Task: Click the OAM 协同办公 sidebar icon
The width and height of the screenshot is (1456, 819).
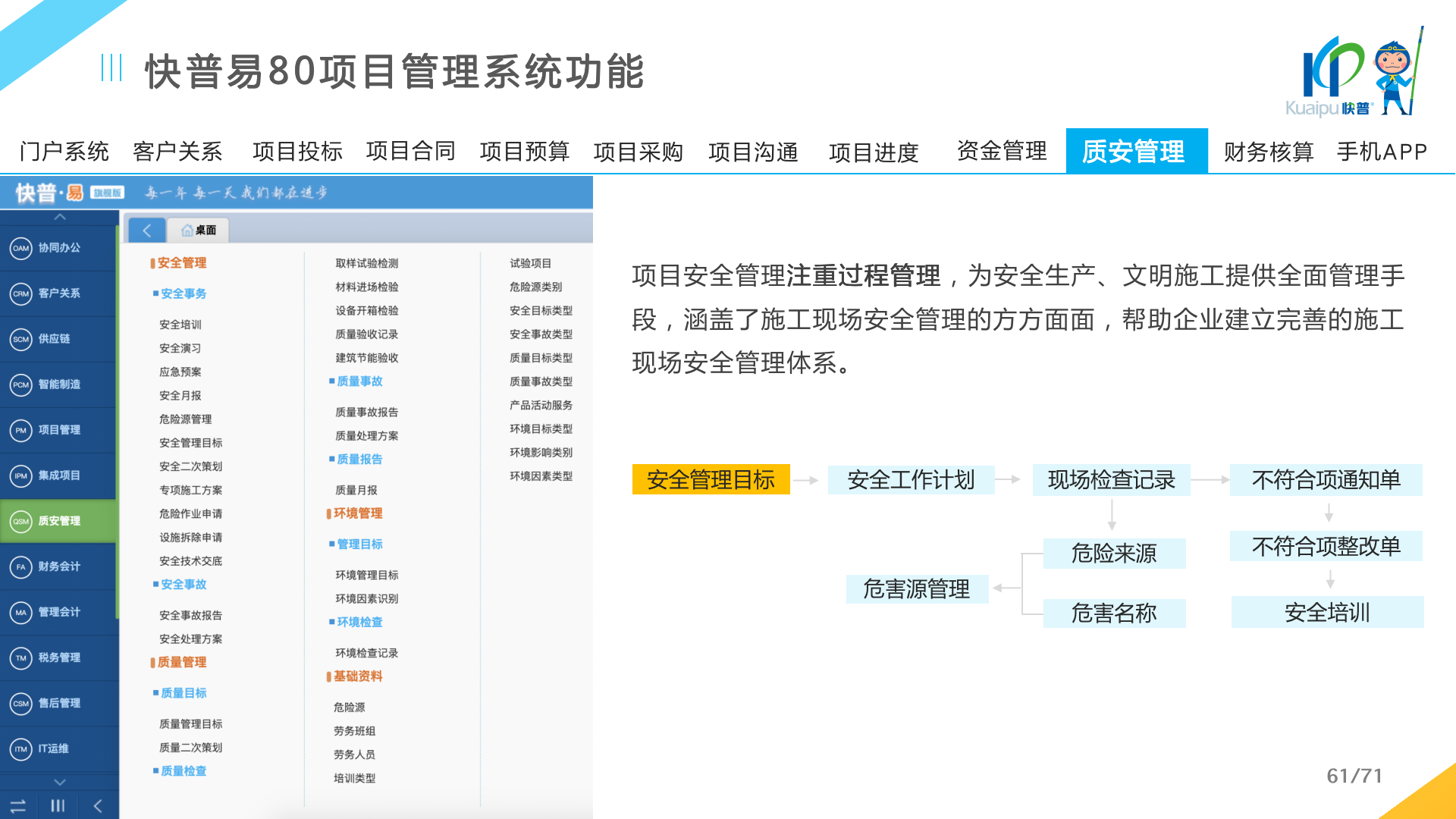Action: point(20,248)
